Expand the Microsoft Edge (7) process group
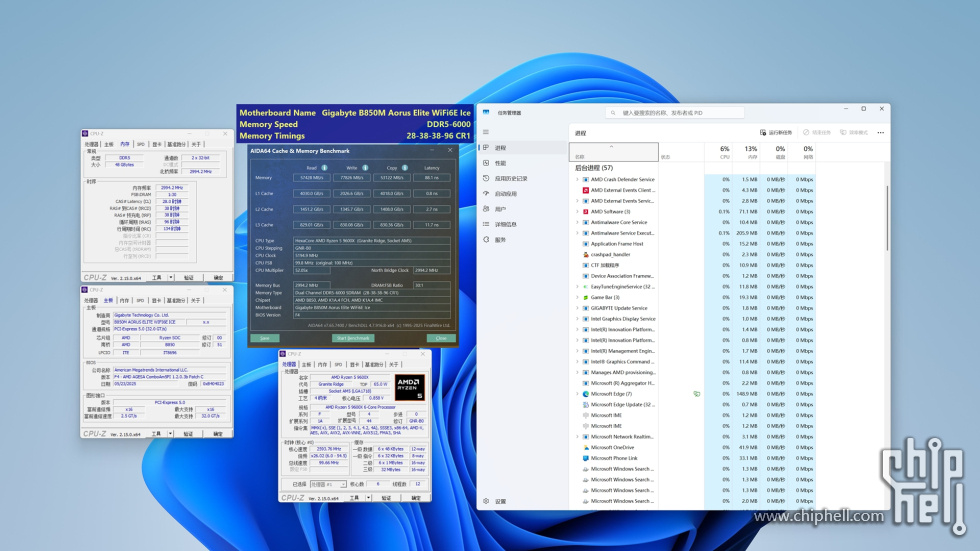 click(x=577, y=394)
